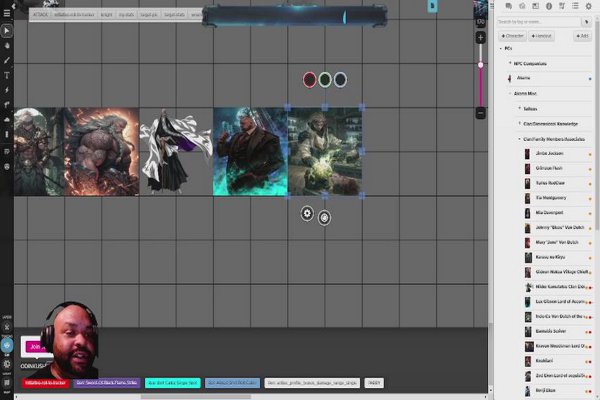Click the sixth button in token action bar

[174, 15]
